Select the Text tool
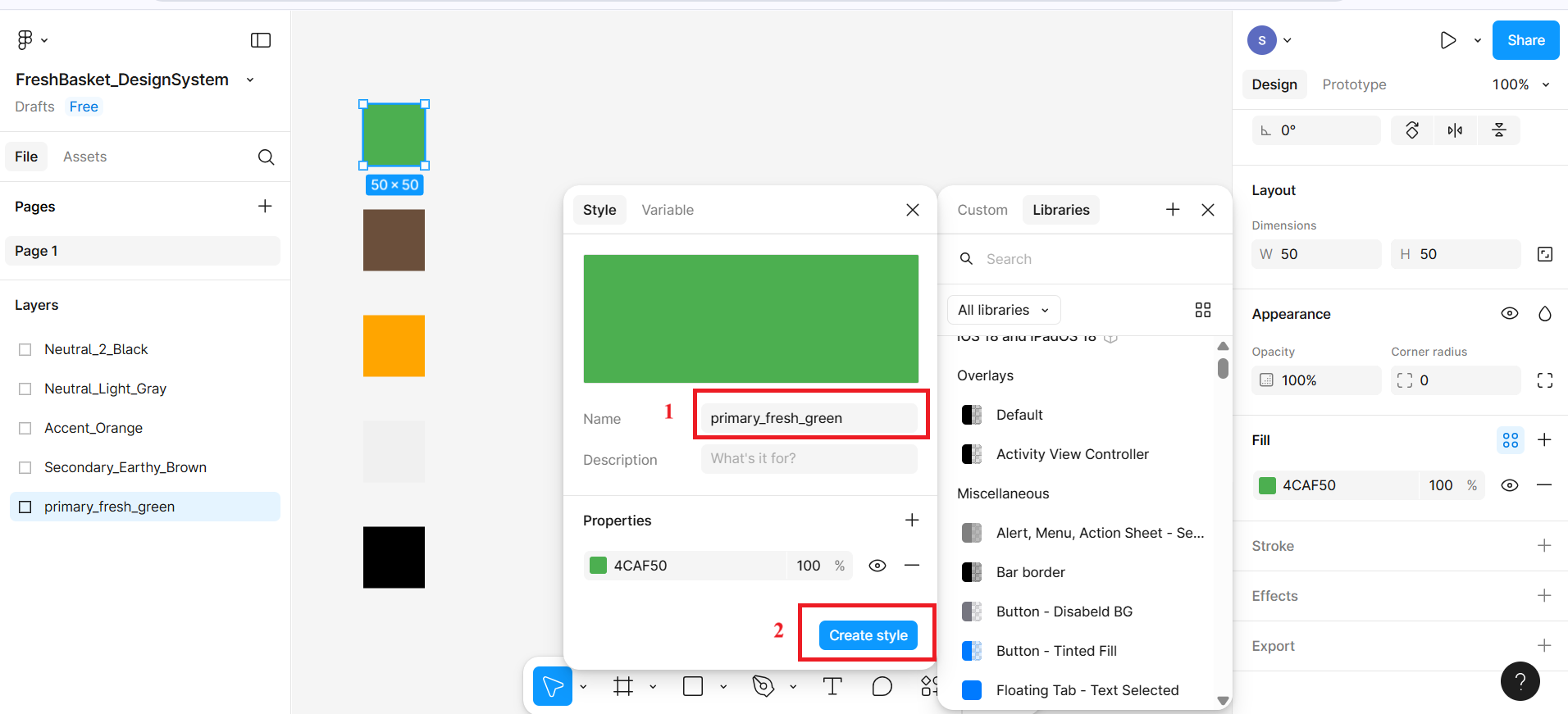 pyautogui.click(x=832, y=686)
